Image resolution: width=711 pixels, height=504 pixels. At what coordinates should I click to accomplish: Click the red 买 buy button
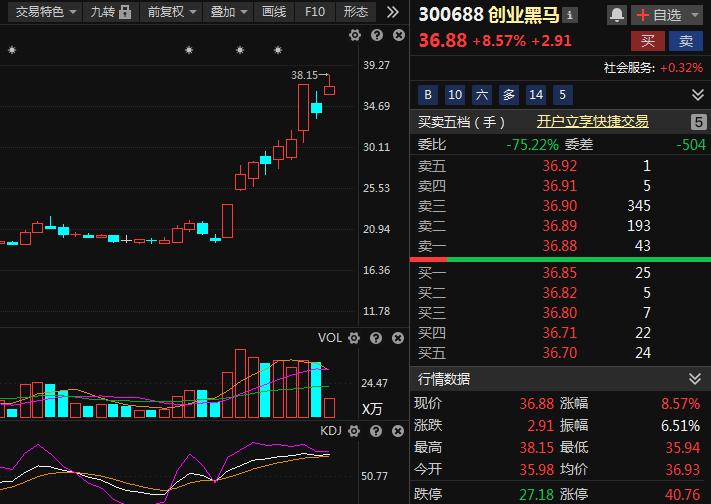648,41
